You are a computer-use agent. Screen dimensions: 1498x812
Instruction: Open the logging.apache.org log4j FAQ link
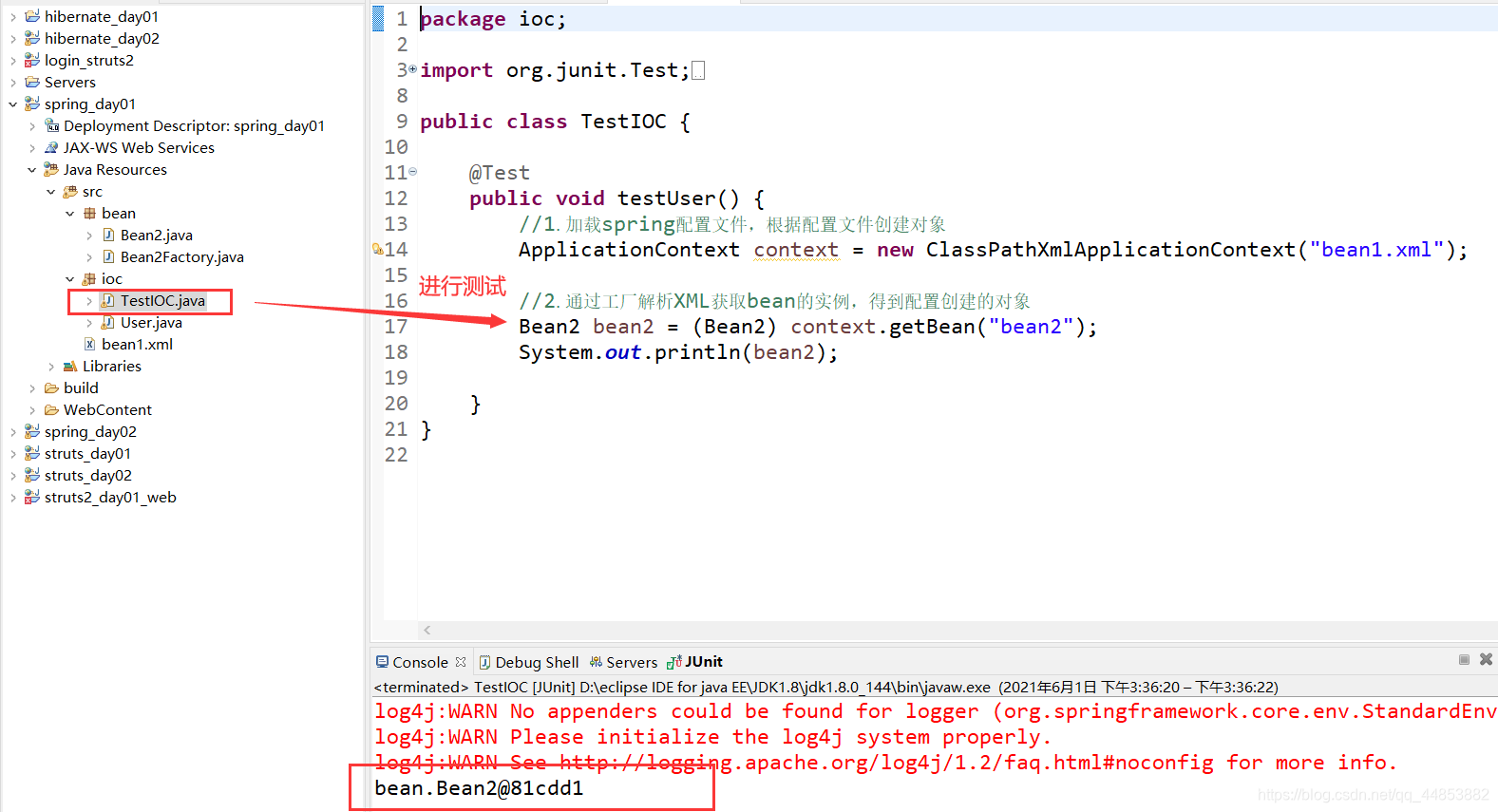click(x=886, y=763)
